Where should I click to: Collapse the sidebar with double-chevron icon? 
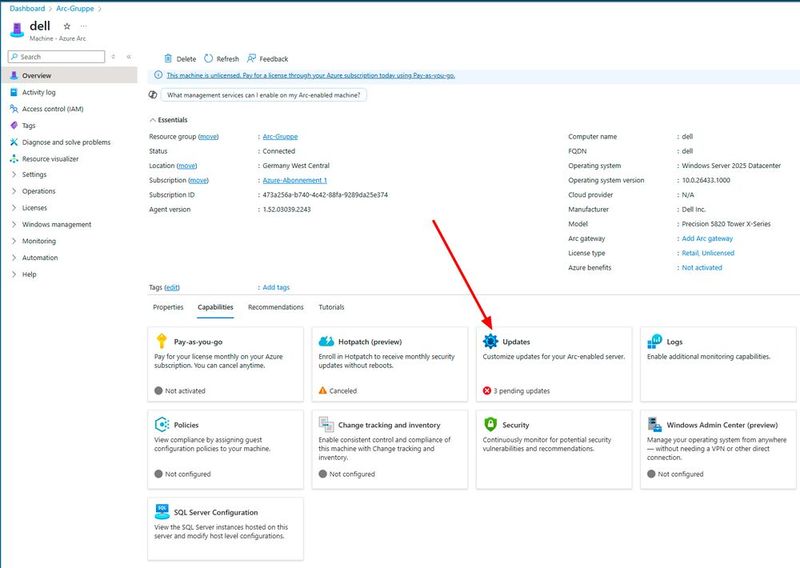pos(129,57)
